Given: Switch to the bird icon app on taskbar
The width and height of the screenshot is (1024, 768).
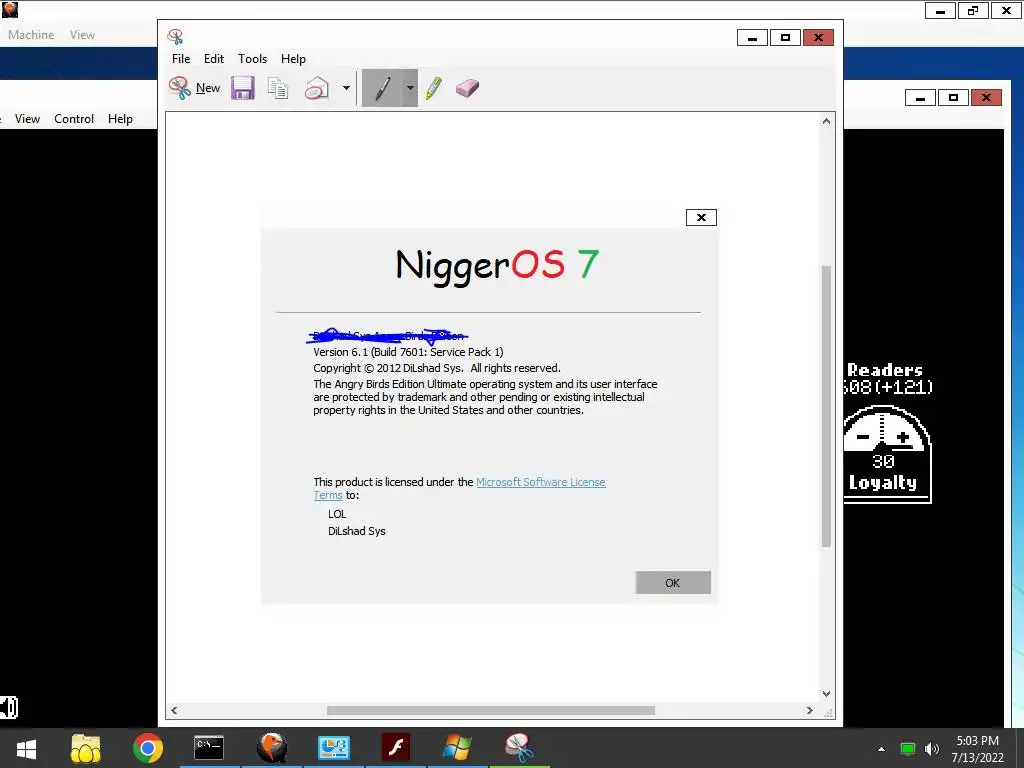Looking at the screenshot, I should 272,748.
